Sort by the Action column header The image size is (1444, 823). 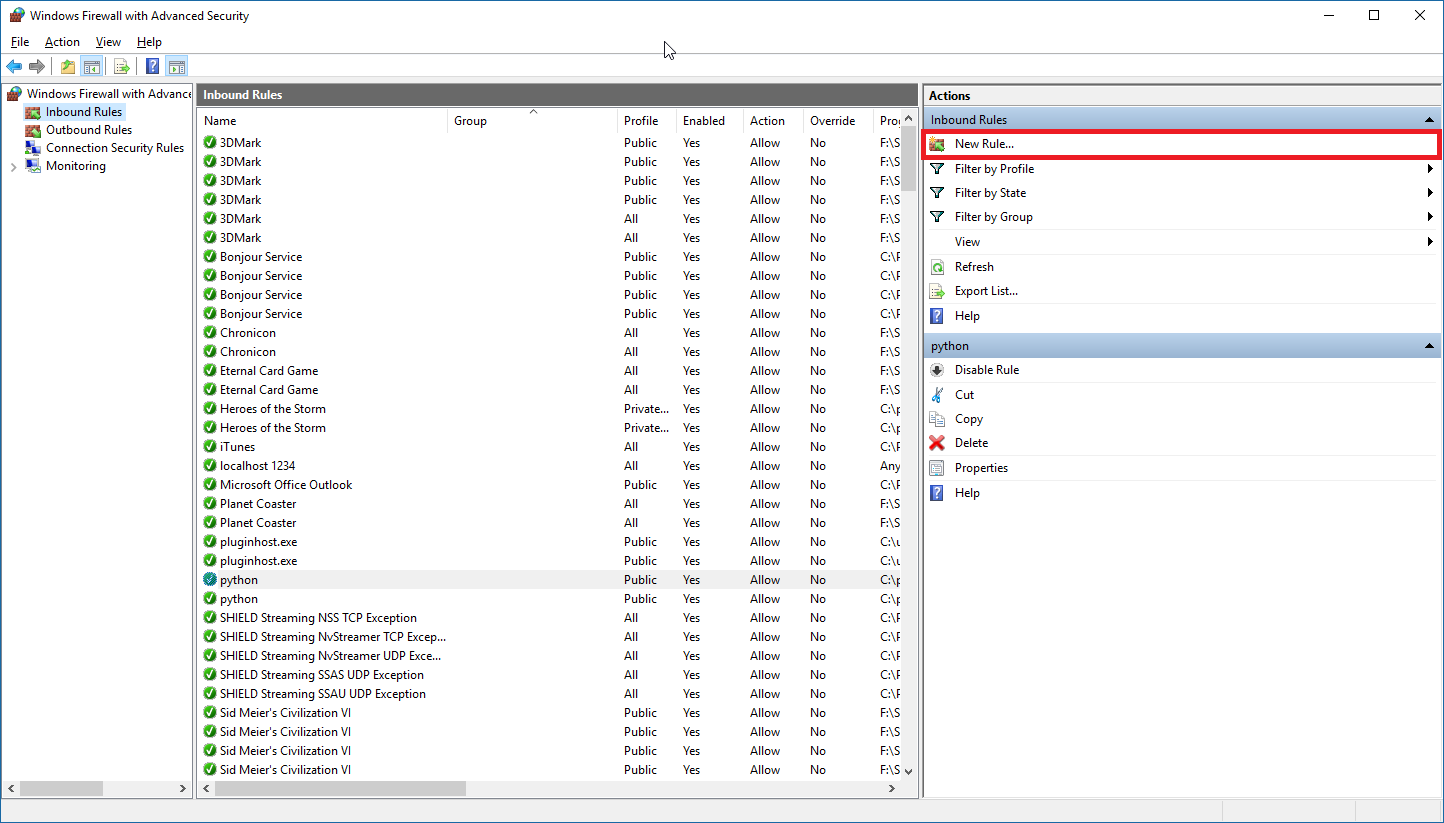point(773,121)
